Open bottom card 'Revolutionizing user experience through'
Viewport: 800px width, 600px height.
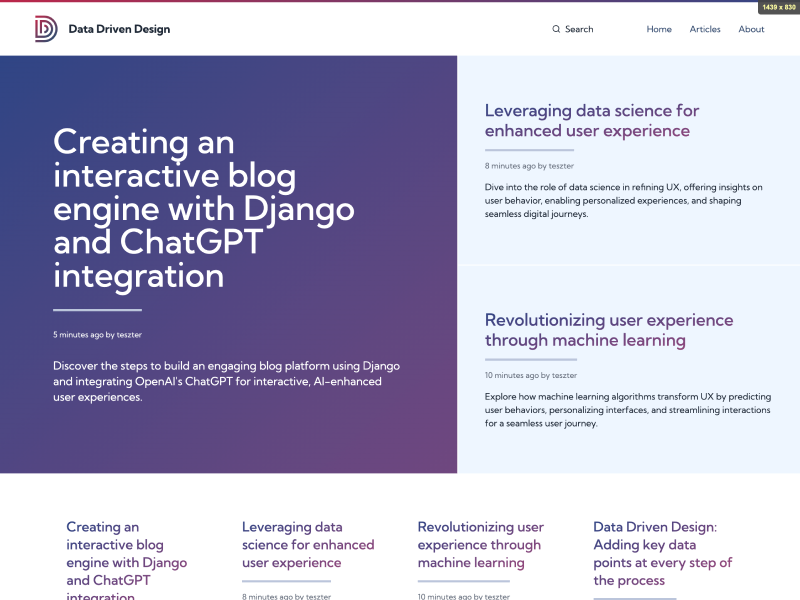(481, 544)
